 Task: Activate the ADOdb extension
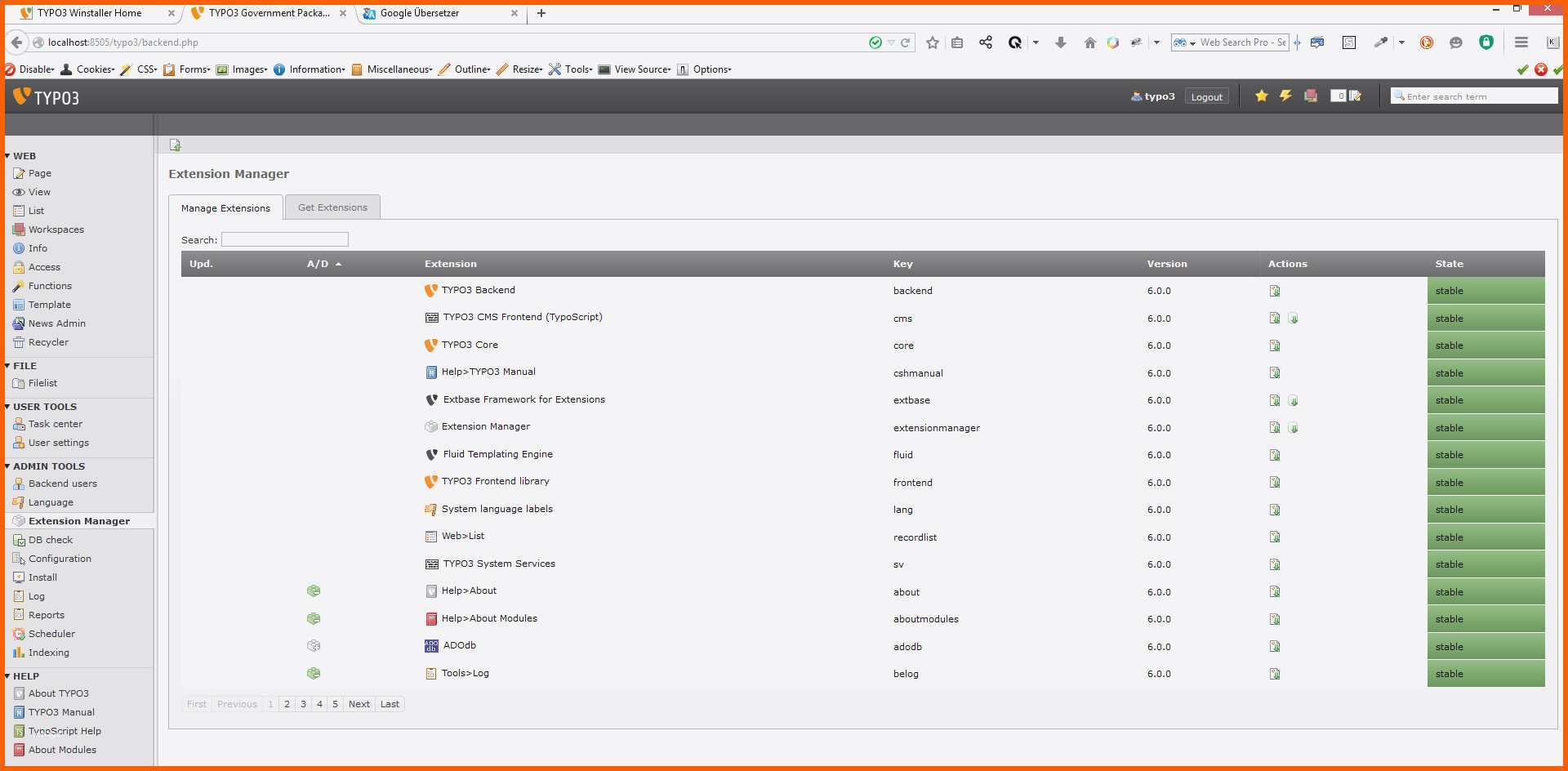(x=314, y=646)
